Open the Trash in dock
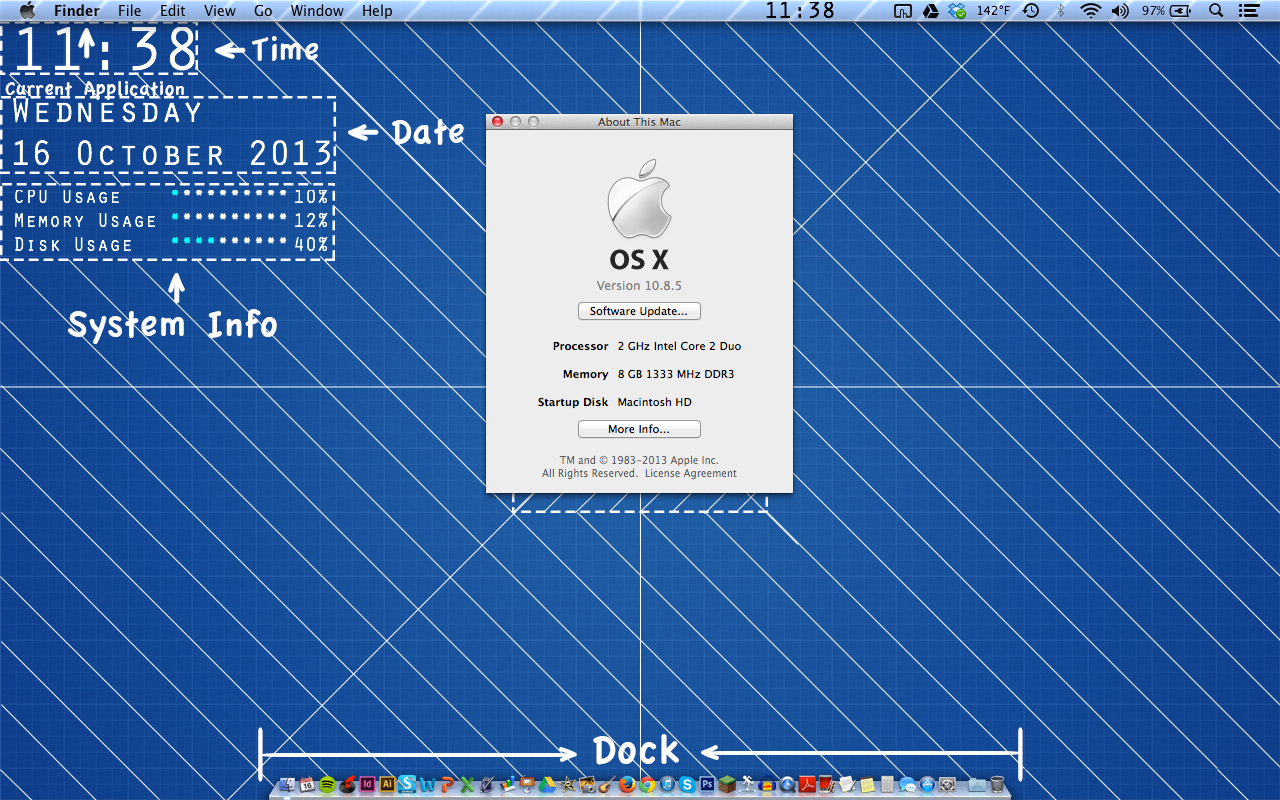The width and height of the screenshot is (1280, 800). pyautogui.click(x=997, y=785)
